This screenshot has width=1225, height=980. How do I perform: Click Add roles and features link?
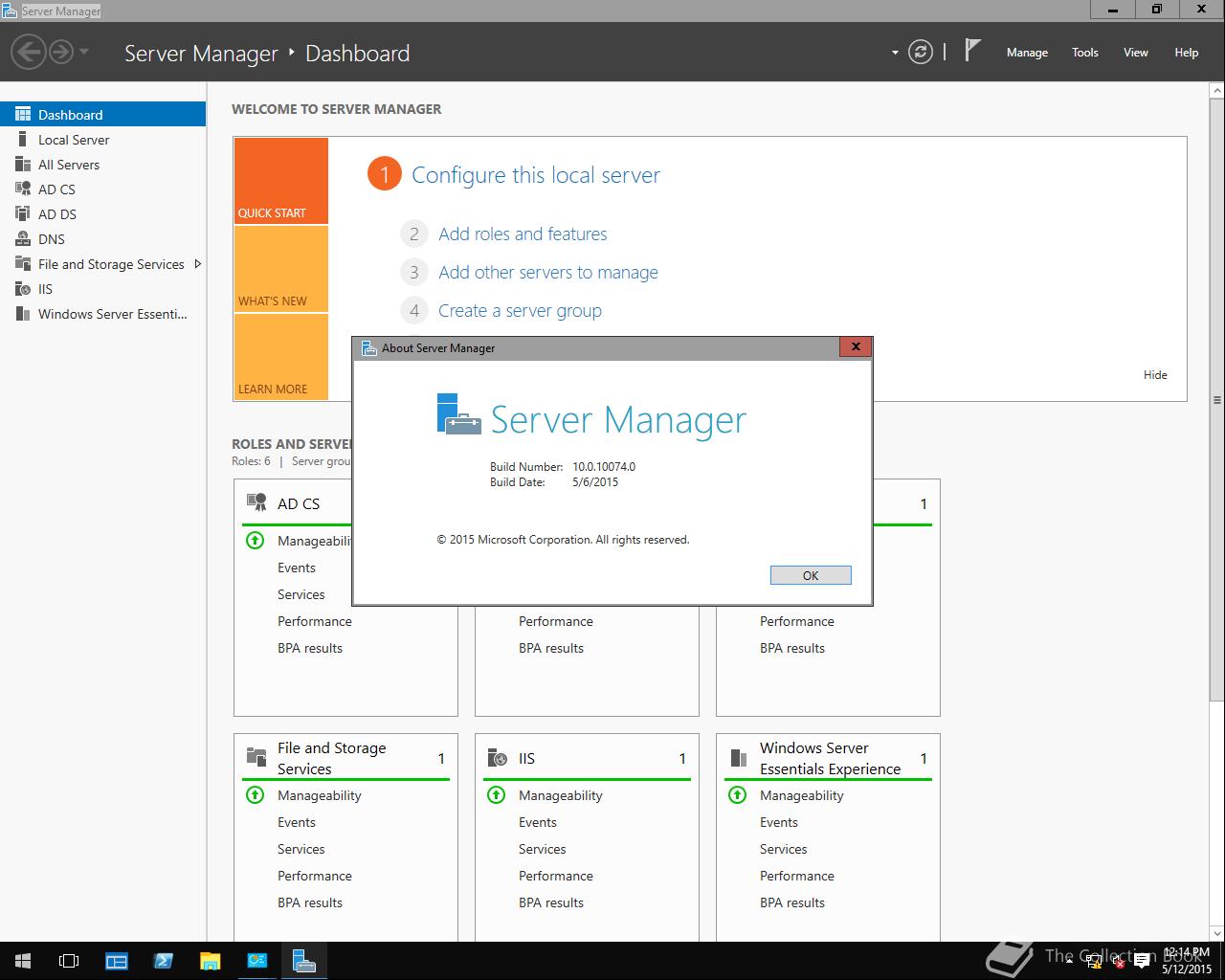coord(523,234)
